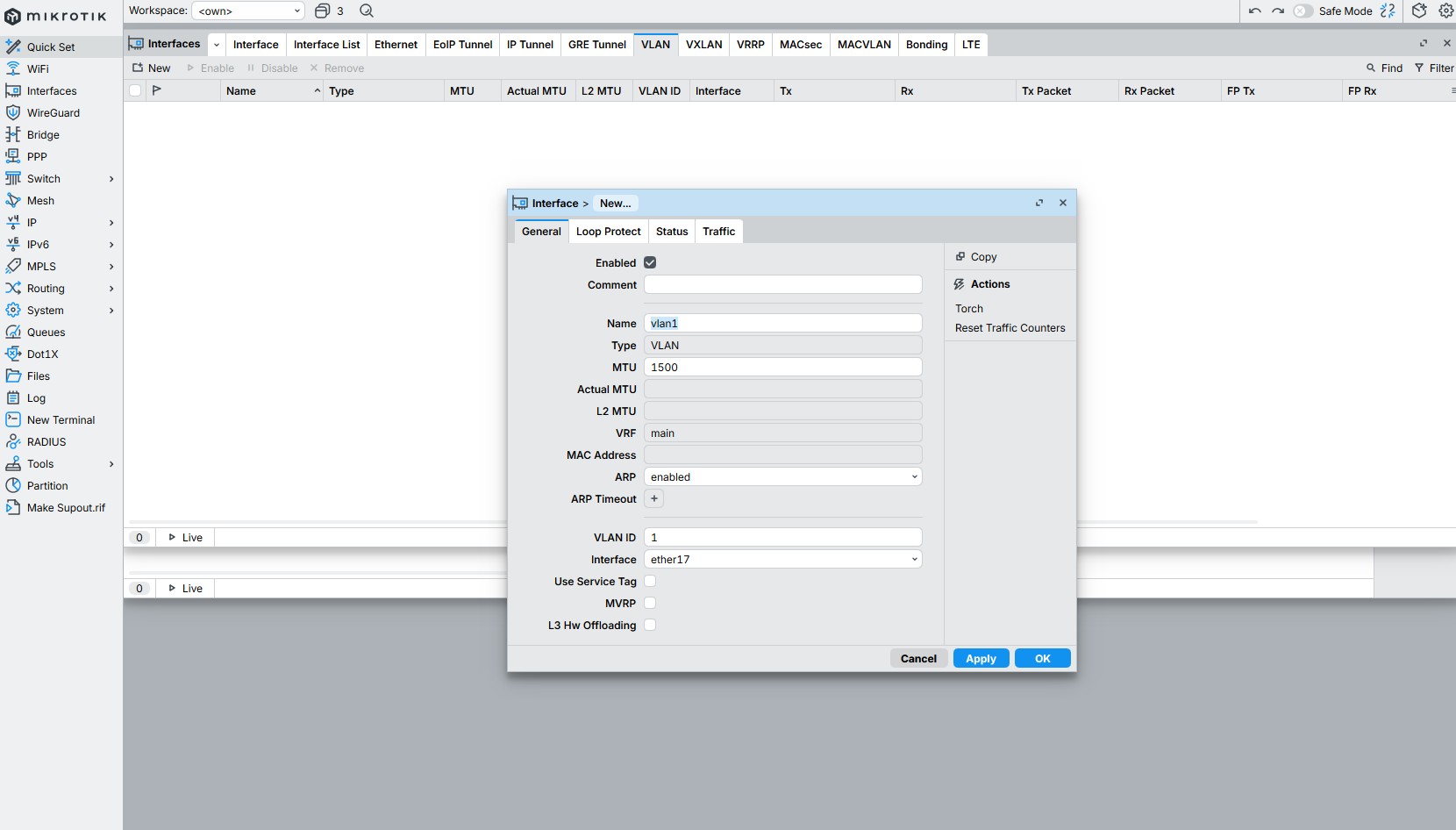Click the Copy icon in dialog

pyautogui.click(x=960, y=256)
